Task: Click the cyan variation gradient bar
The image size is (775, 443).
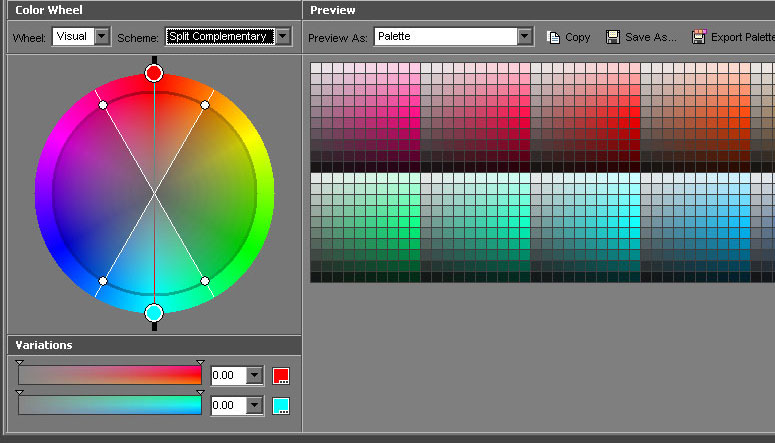Action: pyautogui.click(x=110, y=405)
